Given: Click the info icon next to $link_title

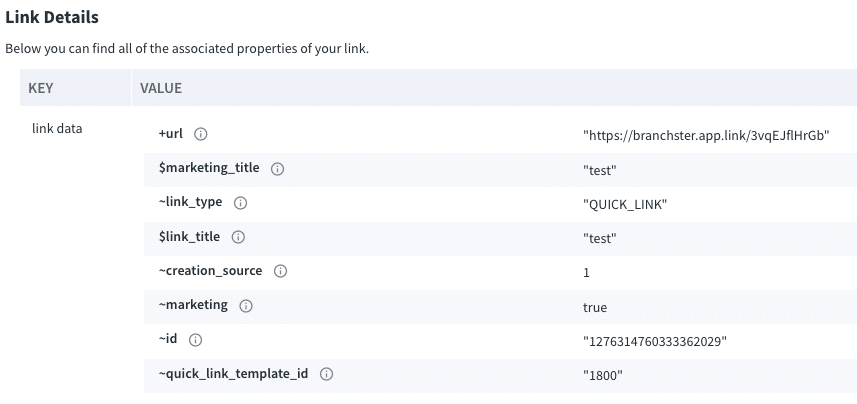Looking at the screenshot, I should 238,237.
